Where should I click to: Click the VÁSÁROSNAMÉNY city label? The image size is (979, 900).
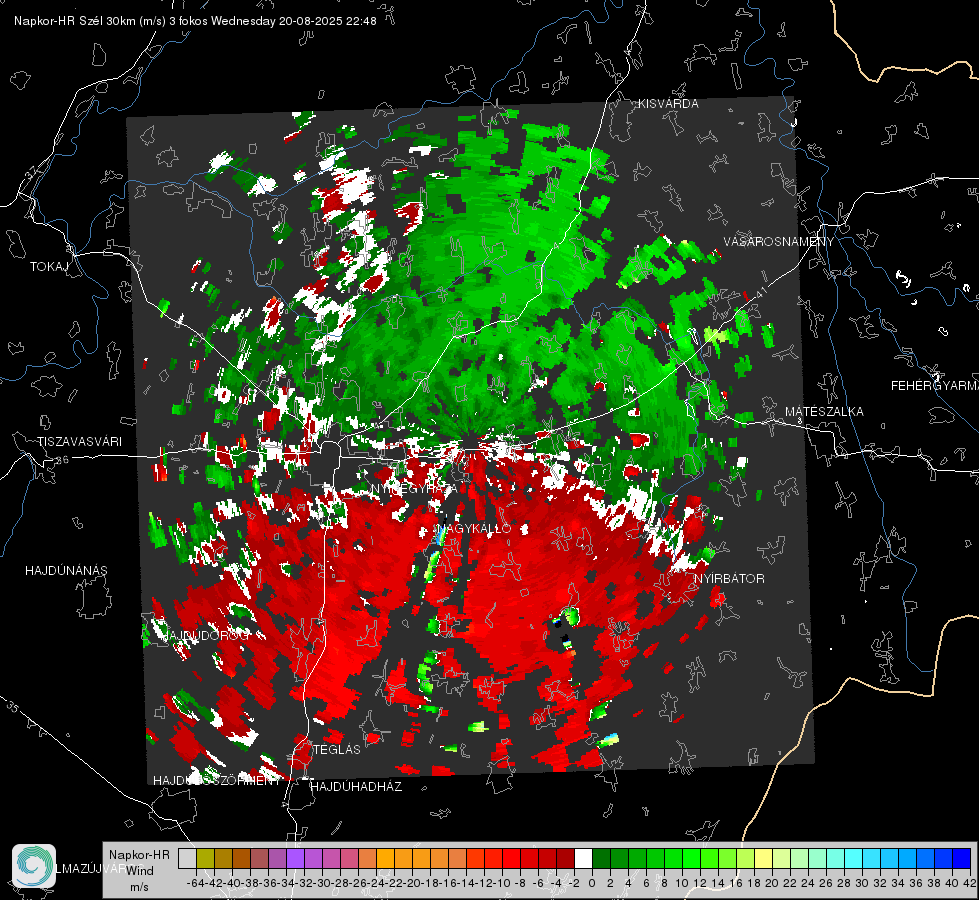pyautogui.click(x=779, y=242)
